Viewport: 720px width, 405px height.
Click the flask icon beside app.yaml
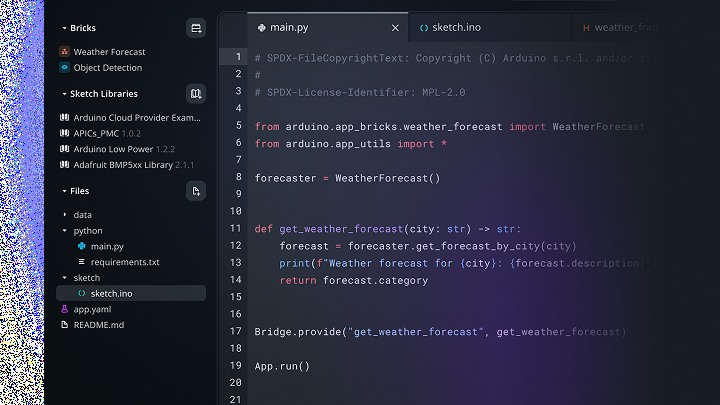[x=64, y=309]
